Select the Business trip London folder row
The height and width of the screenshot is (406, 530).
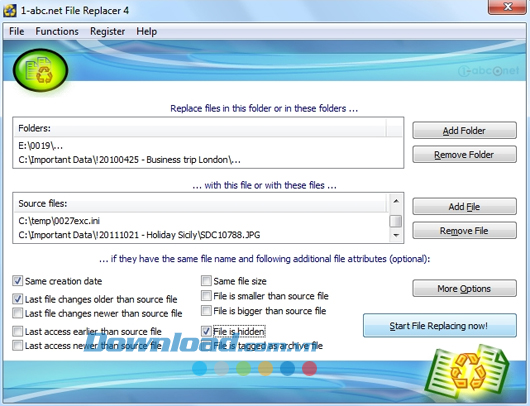point(208,160)
